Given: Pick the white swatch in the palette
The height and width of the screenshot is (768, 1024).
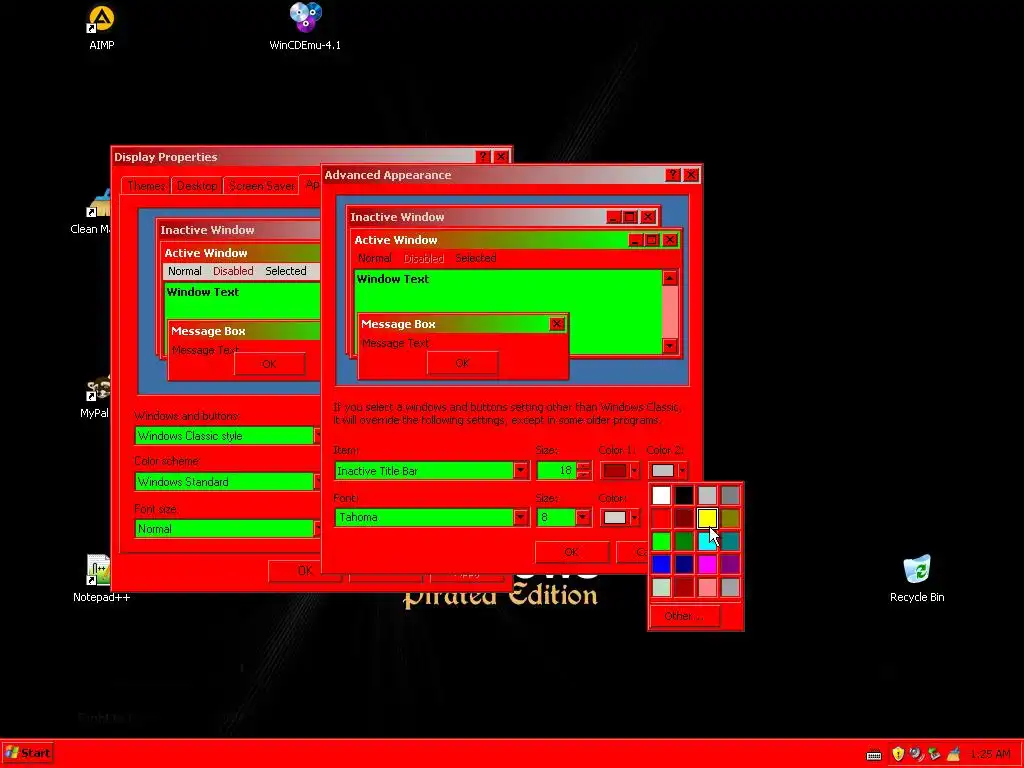Looking at the screenshot, I should coord(661,495).
